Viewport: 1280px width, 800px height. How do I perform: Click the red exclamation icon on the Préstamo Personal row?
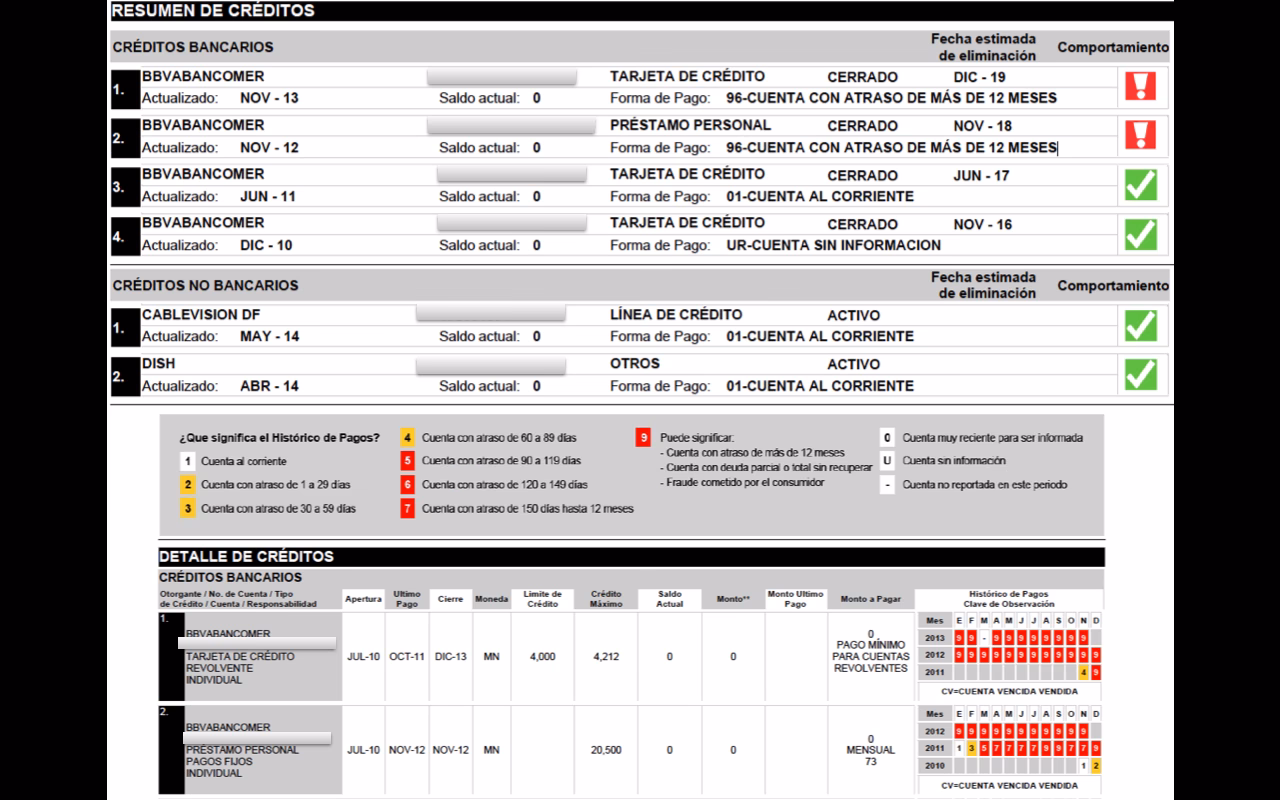pyautogui.click(x=1140, y=135)
